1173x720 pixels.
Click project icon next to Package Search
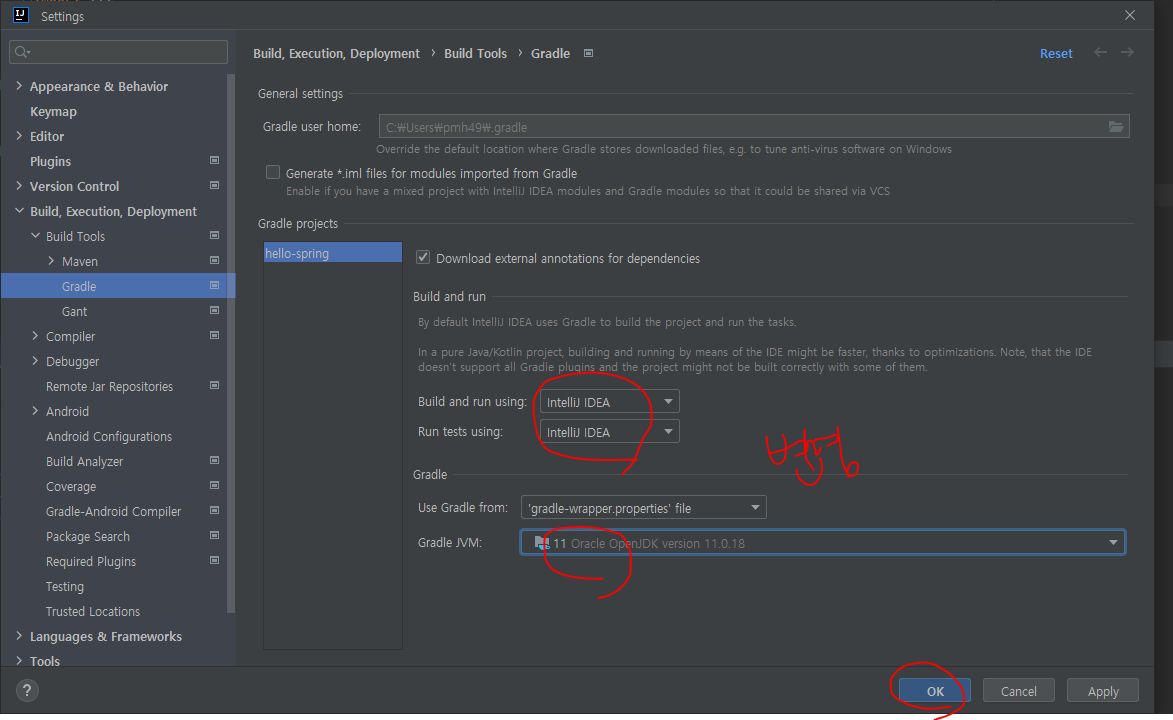tap(215, 535)
